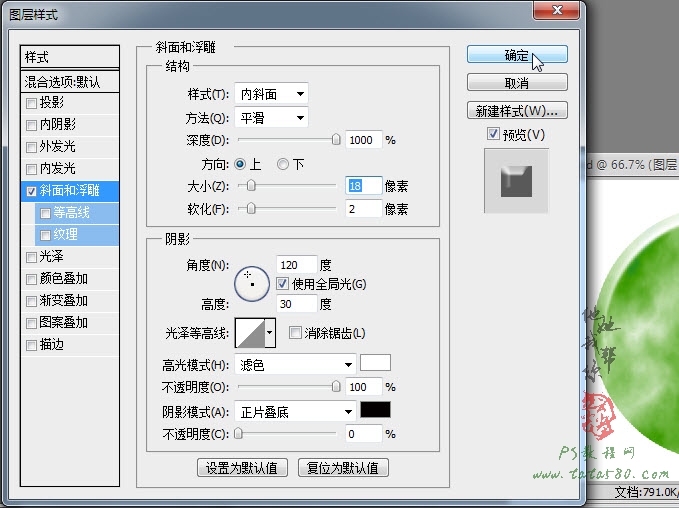The height and width of the screenshot is (508, 679).
Task: Enable the 描边 style checkbox
Action: (x=31, y=345)
